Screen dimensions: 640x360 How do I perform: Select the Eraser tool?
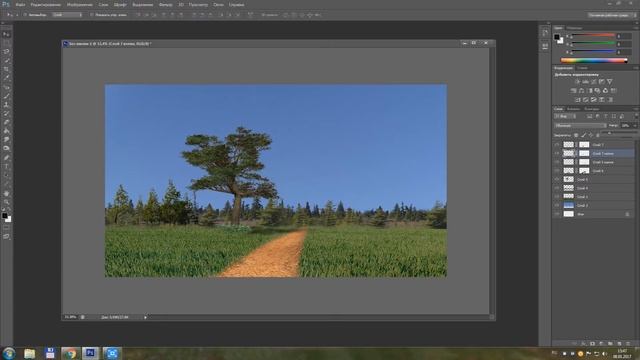(x=7, y=122)
